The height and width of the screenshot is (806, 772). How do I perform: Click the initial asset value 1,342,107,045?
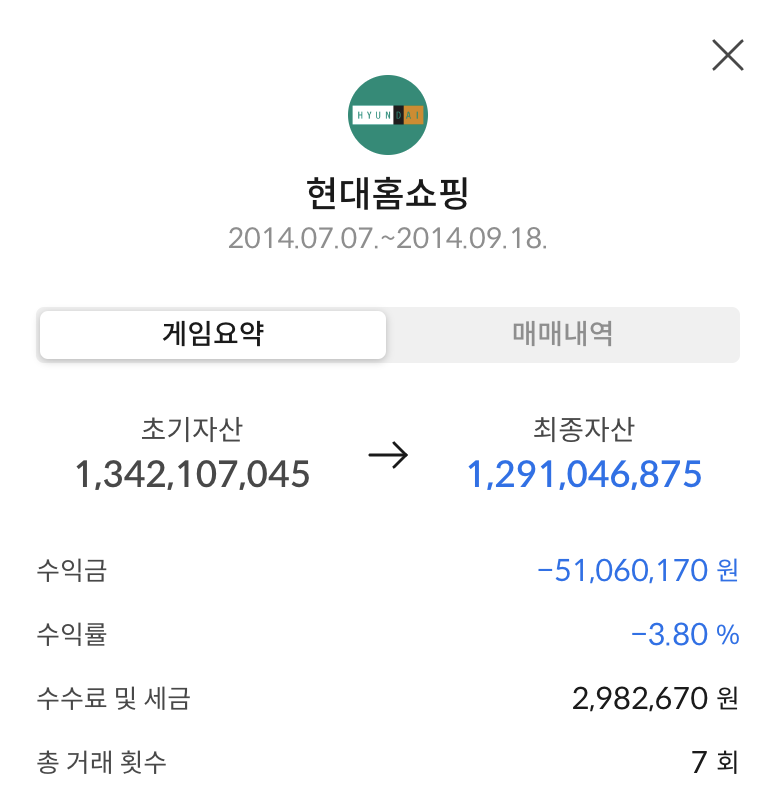click(192, 474)
